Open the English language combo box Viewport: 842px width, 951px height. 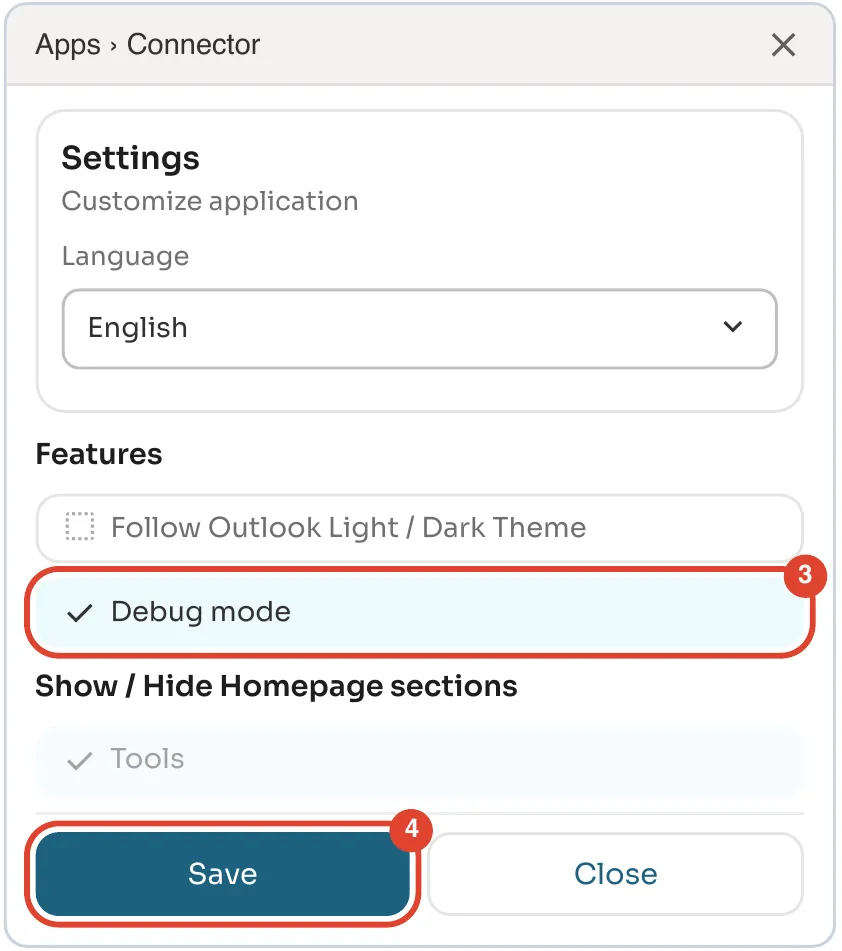click(420, 329)
